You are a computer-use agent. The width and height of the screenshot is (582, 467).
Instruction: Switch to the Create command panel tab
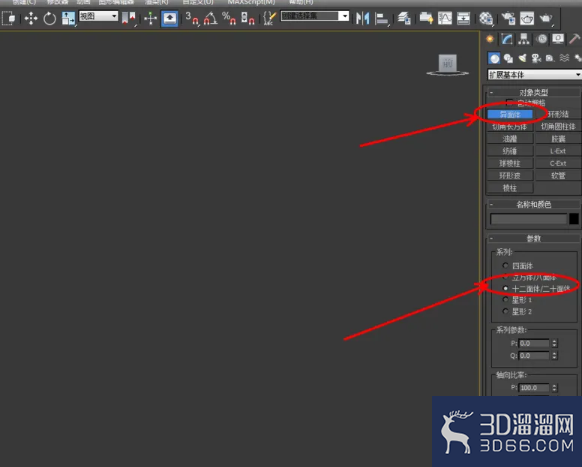coord(490,39)
